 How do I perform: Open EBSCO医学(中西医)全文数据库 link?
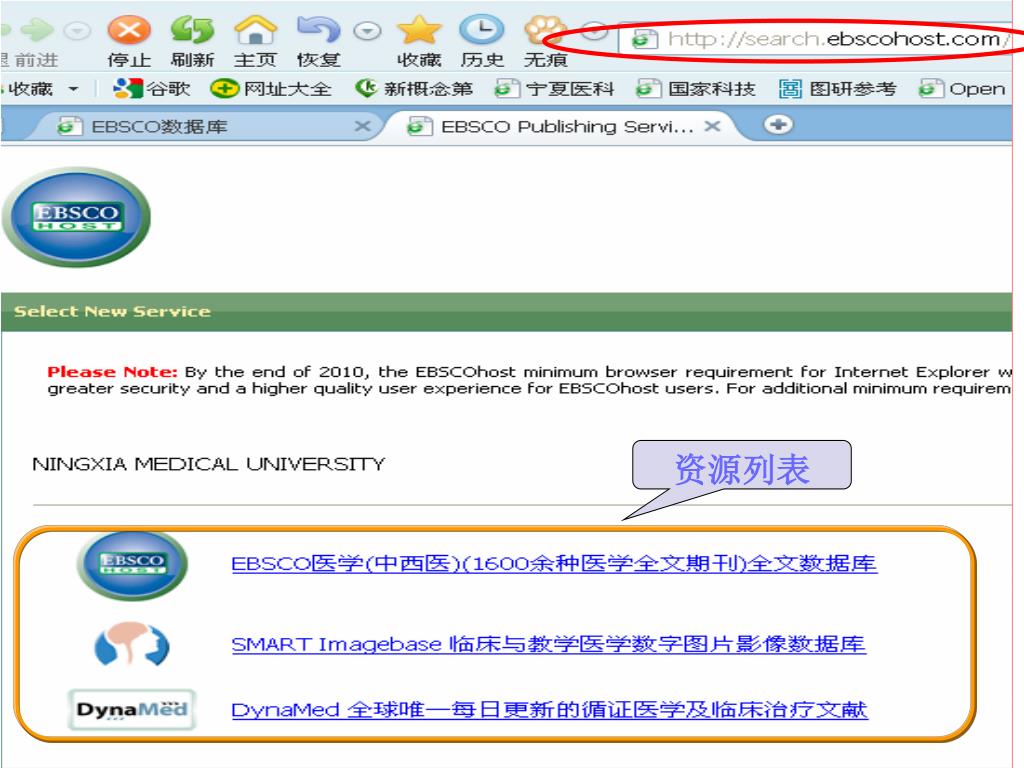554,563
